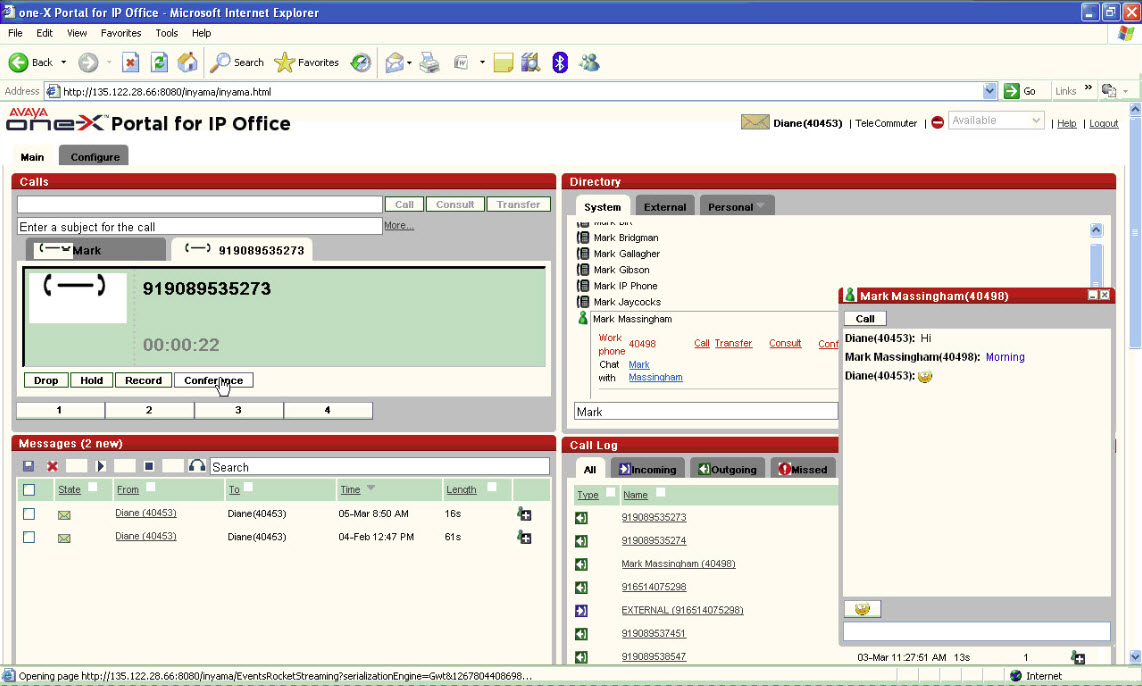Stop voicemail playback with stop icon
Screen dimensions: 1142x686
click(148, 467)
